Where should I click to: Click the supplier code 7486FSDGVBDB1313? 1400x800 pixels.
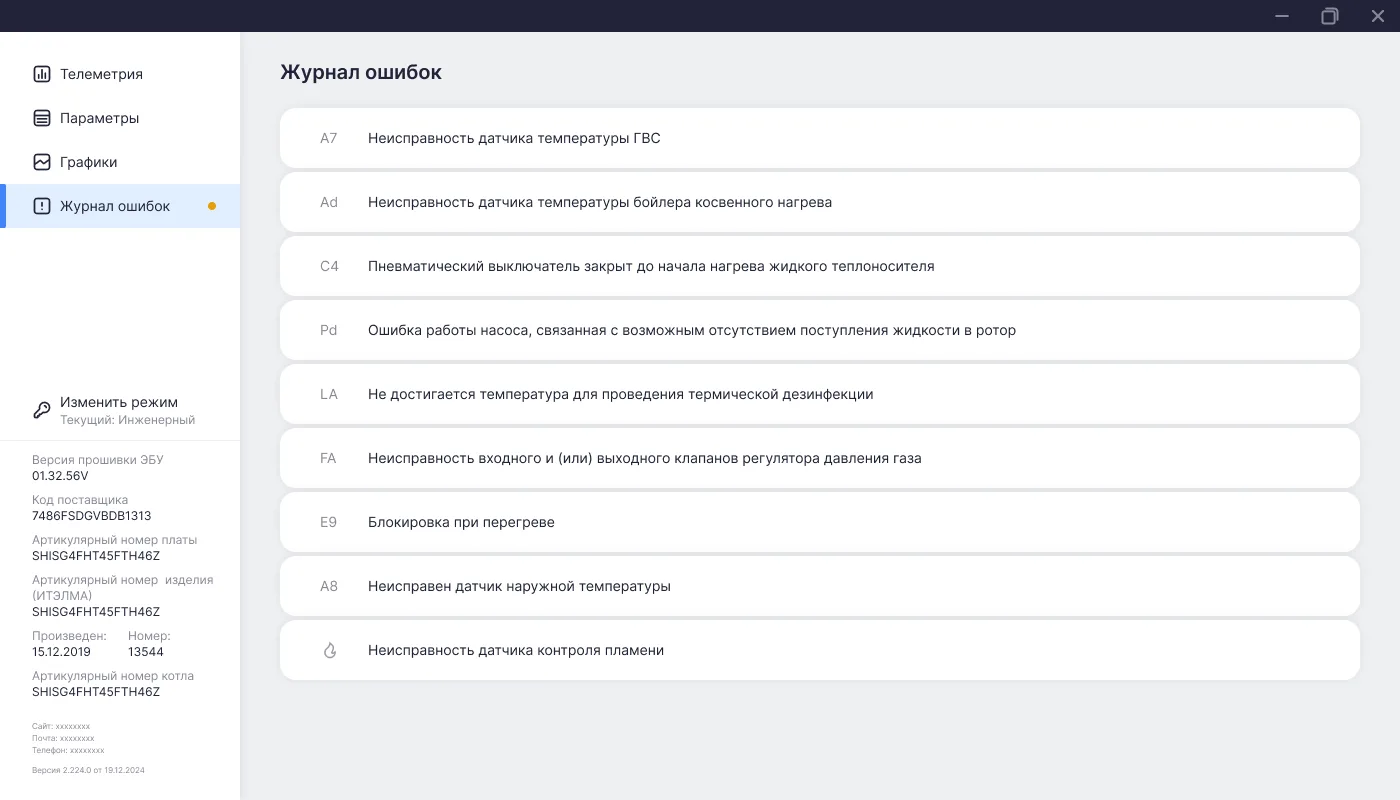click(92, 516)
